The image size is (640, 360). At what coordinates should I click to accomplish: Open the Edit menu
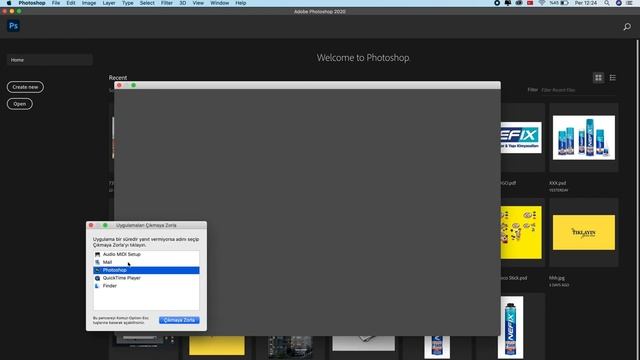click(71, 3)
